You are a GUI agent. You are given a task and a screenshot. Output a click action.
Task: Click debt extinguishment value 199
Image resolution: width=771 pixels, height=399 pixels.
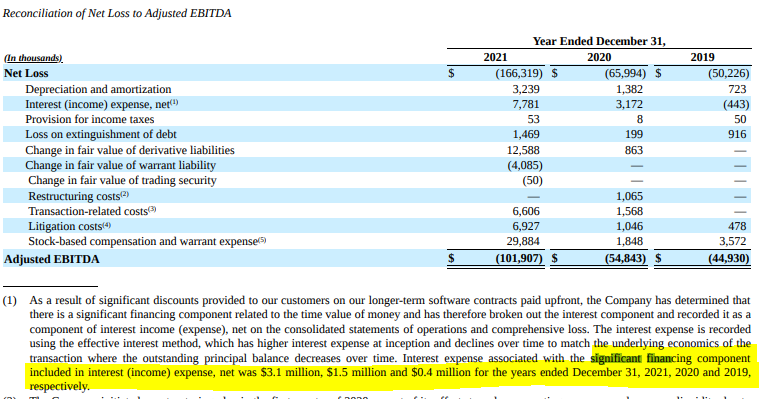click(634, 134)
